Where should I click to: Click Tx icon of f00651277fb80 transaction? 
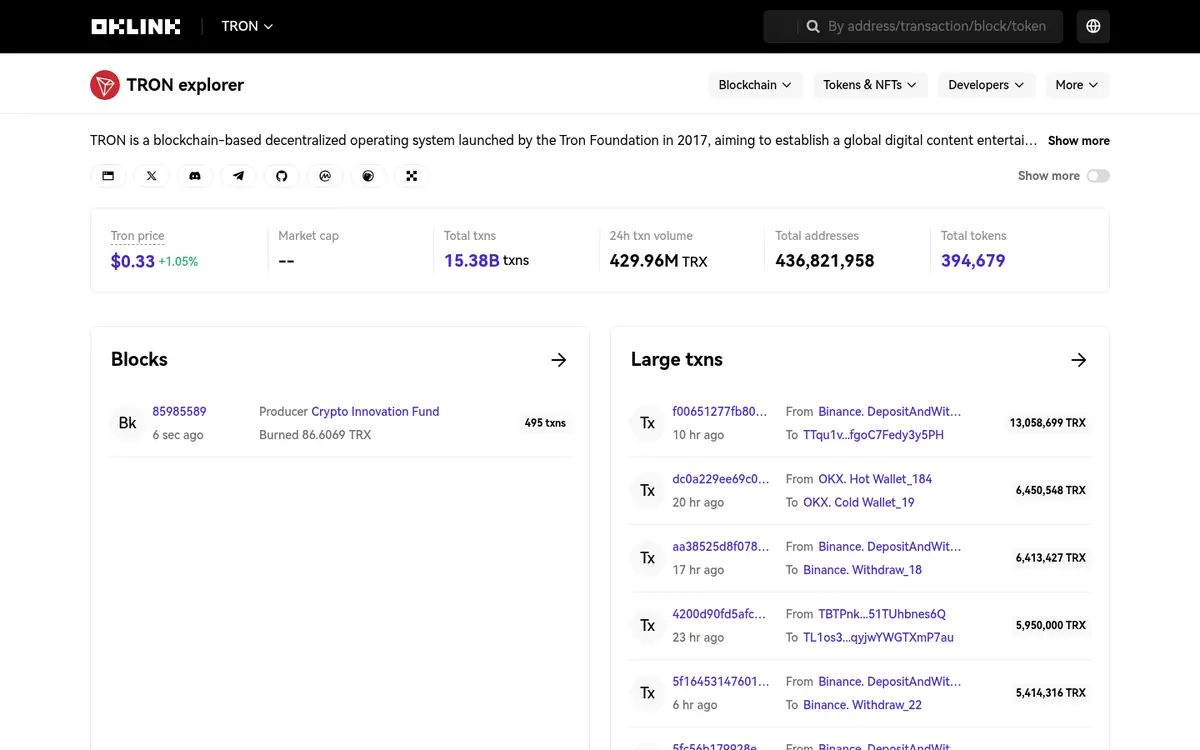click(x=648, y=423)
